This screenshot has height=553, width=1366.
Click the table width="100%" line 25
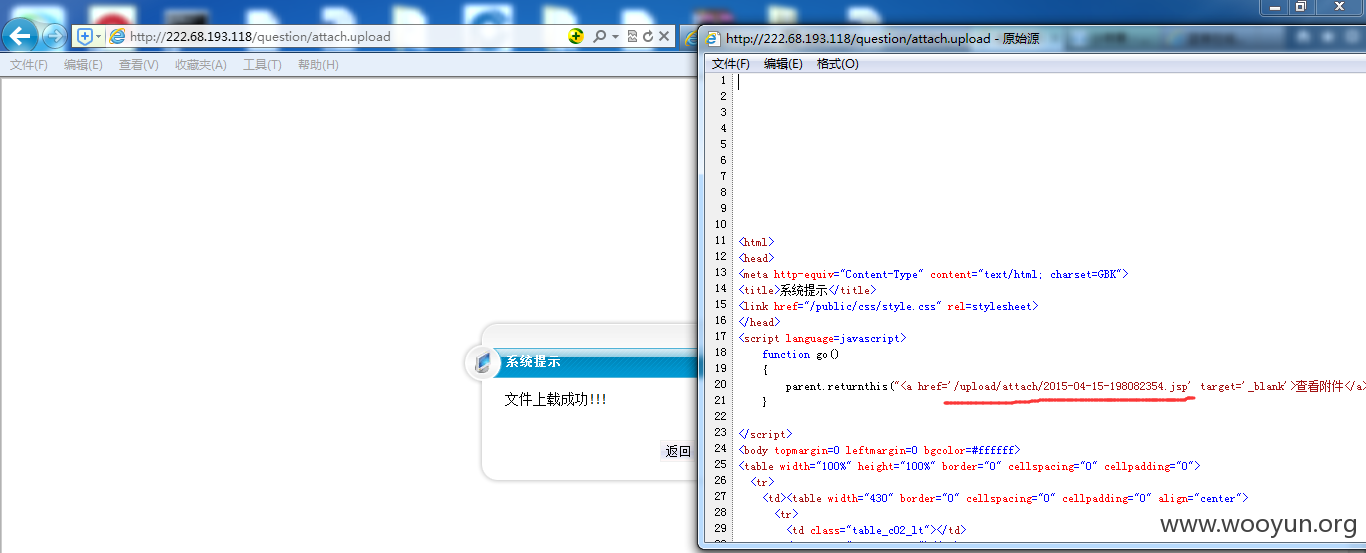pos(969,466)
